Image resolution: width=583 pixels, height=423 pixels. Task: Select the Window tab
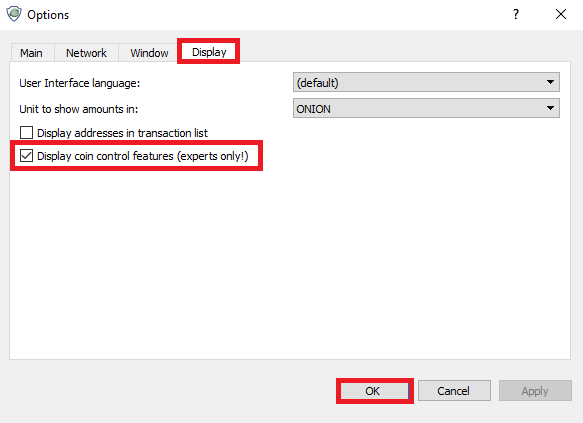(149, 53)
